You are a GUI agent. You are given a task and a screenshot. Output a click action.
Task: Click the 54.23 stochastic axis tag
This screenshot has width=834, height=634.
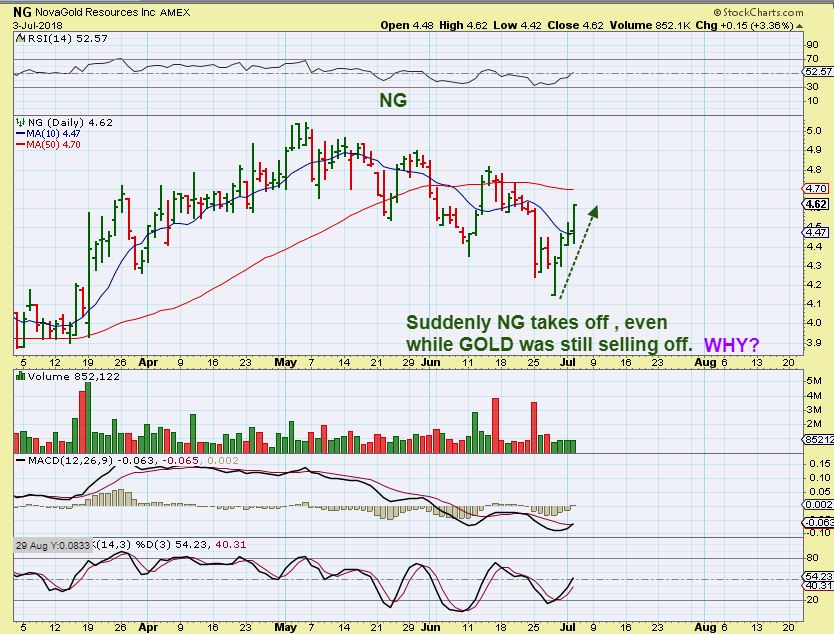(x=818, y=577)
